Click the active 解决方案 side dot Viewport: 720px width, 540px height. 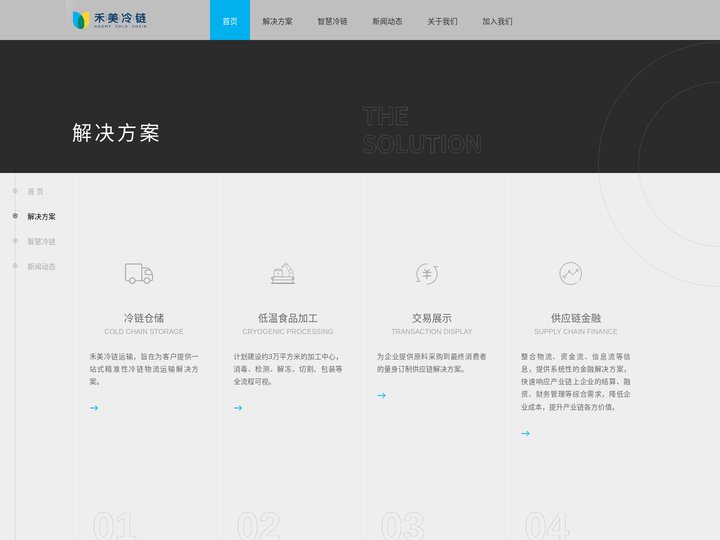click(x=15, y=216)
